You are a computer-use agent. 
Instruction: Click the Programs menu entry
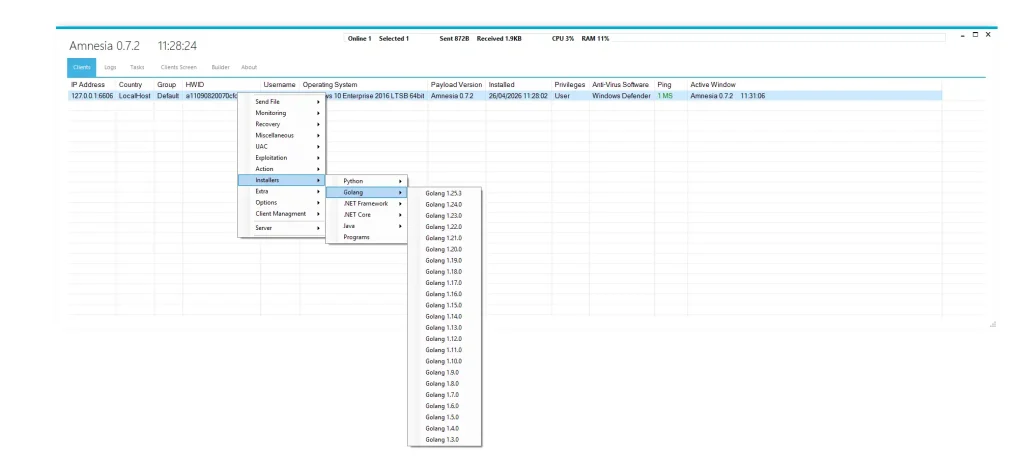[x=357, y=237]
